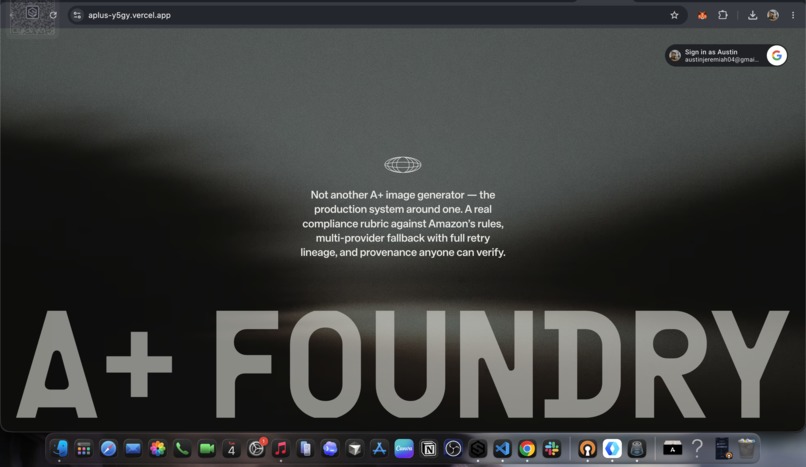This screenshot has height=467, width=806.
Task: Launch OBS Studio from the dock
Action: [453, 449]
